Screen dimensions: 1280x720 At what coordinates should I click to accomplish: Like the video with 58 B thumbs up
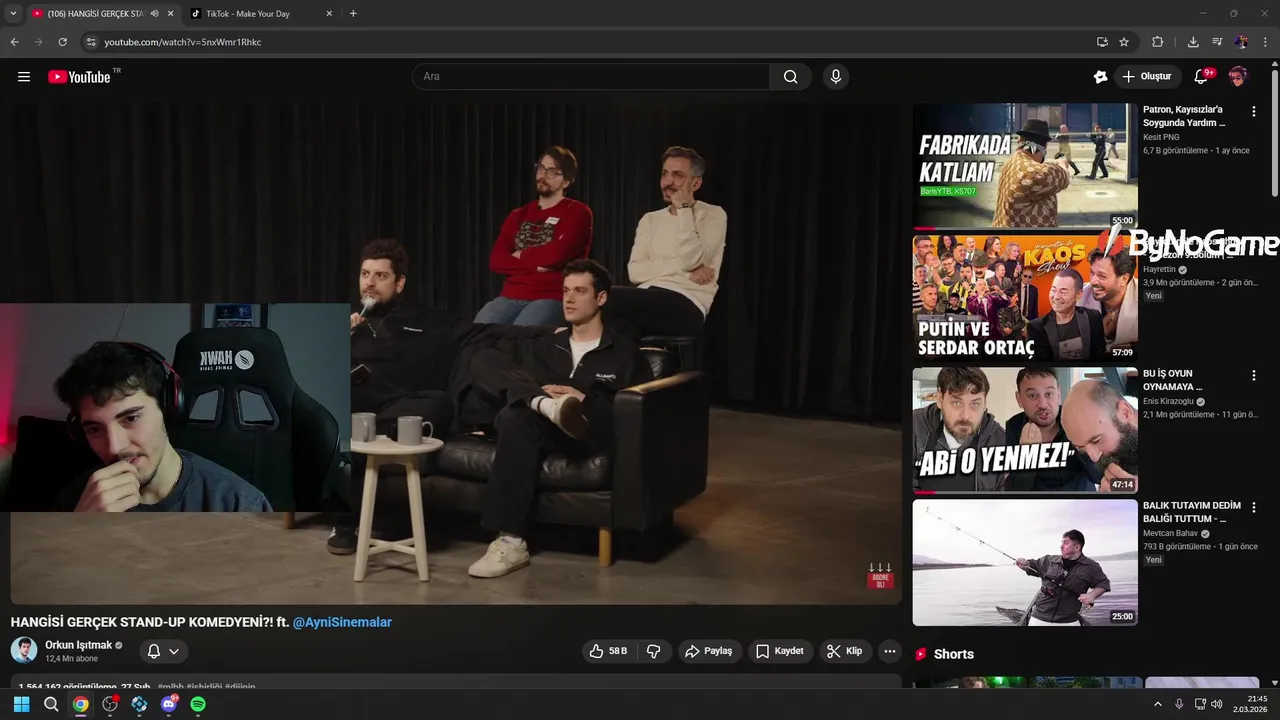tap(609, 651)
